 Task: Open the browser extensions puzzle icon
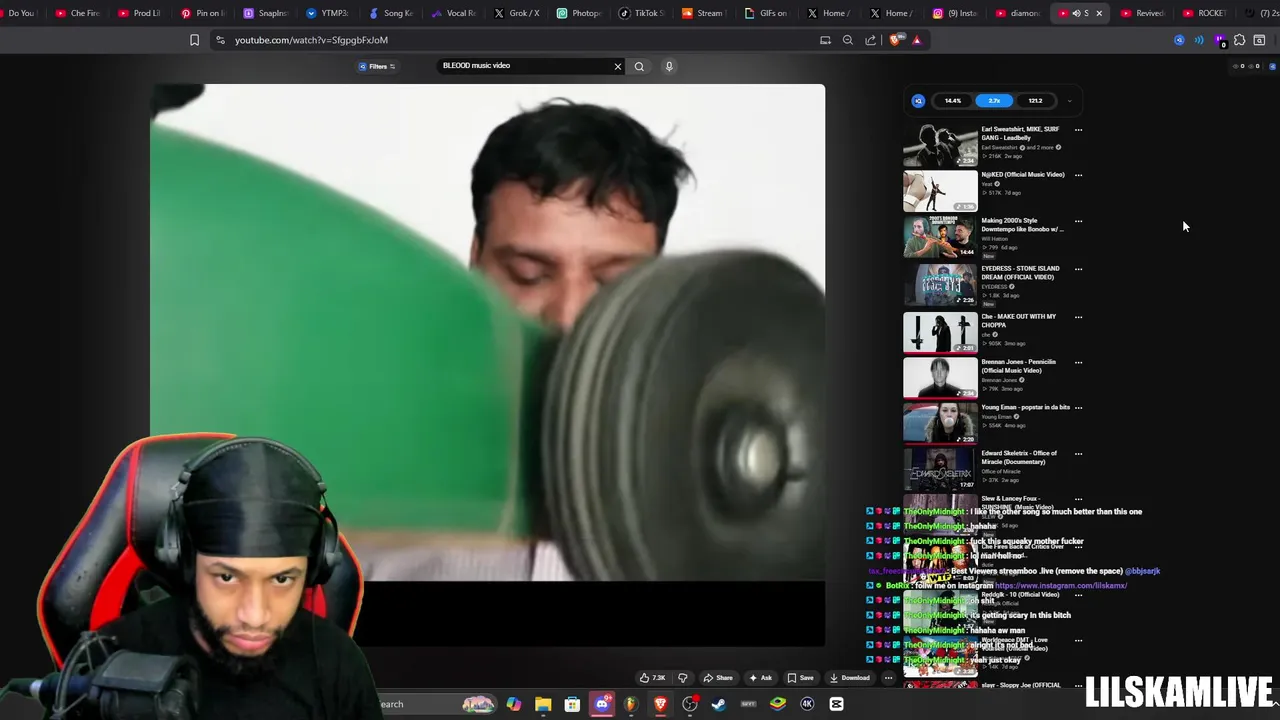pos(1239,40)
